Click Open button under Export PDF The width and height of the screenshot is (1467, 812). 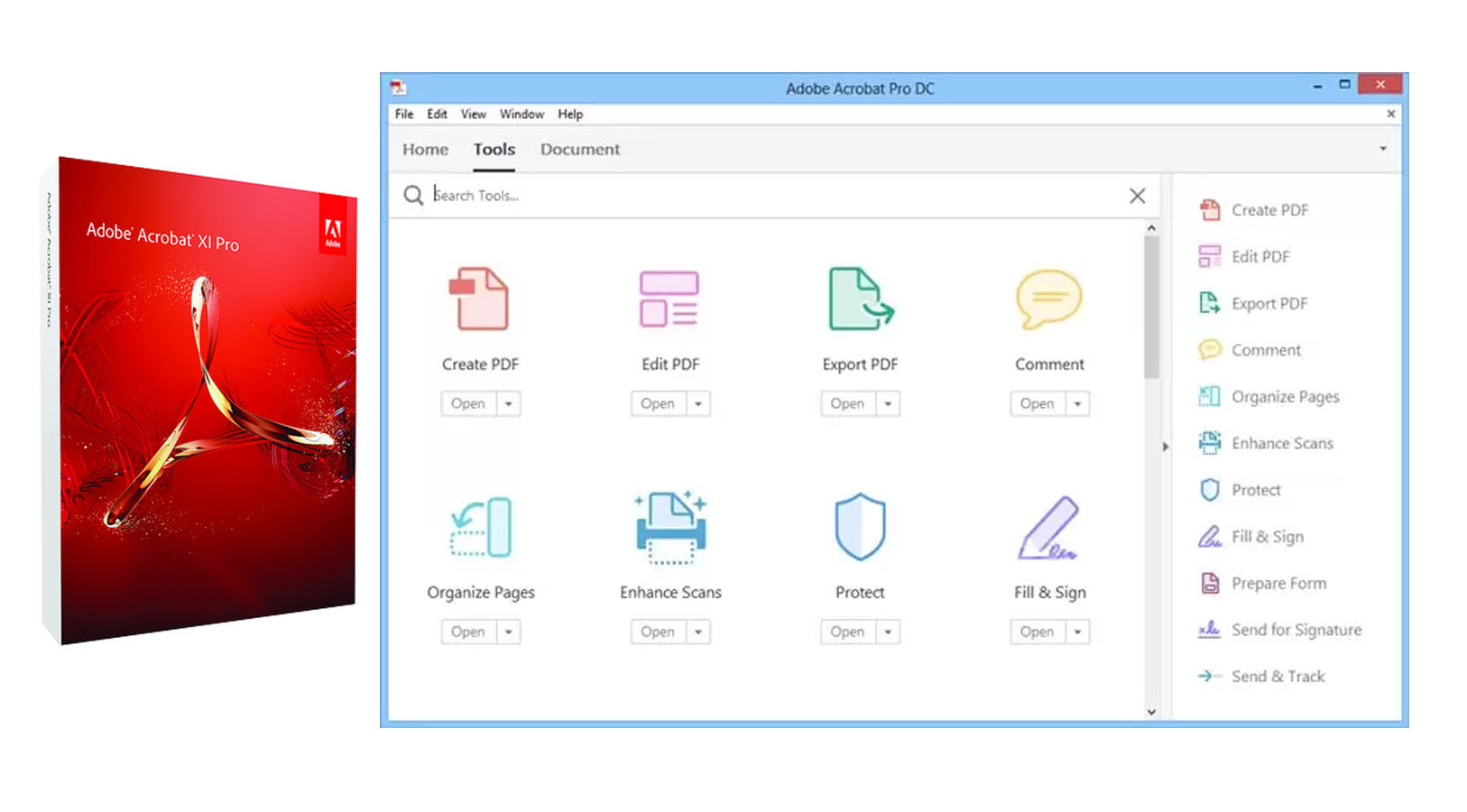pos(848,403)
